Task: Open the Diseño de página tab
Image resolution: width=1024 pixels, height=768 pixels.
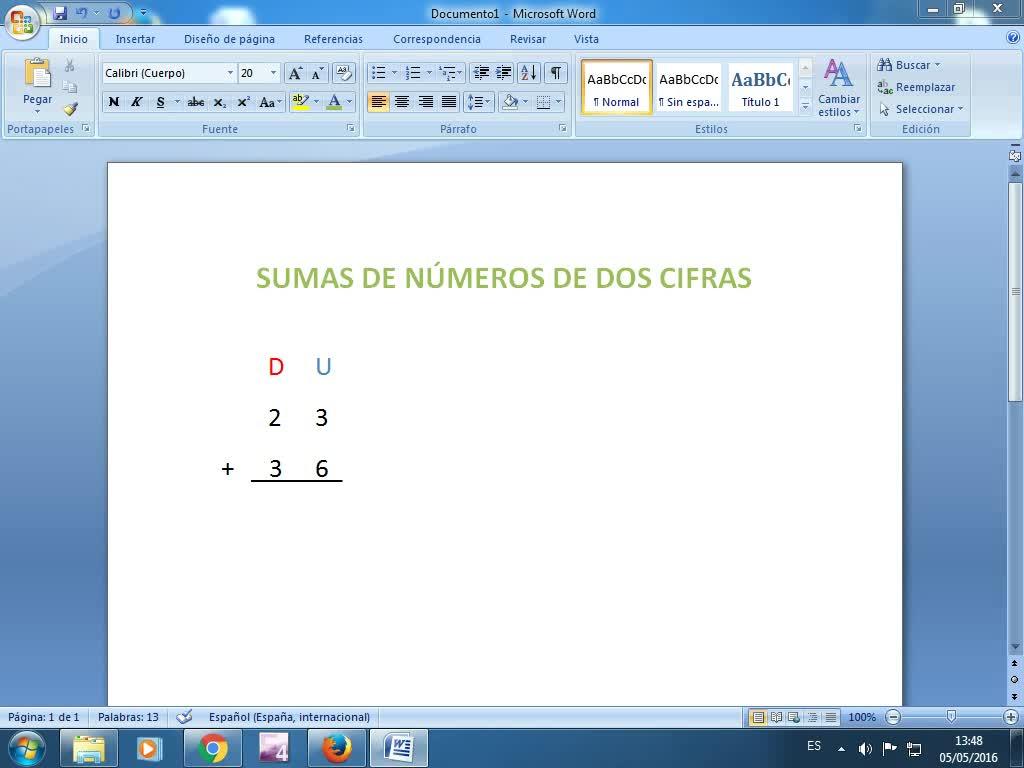Action: pos(229,39)
